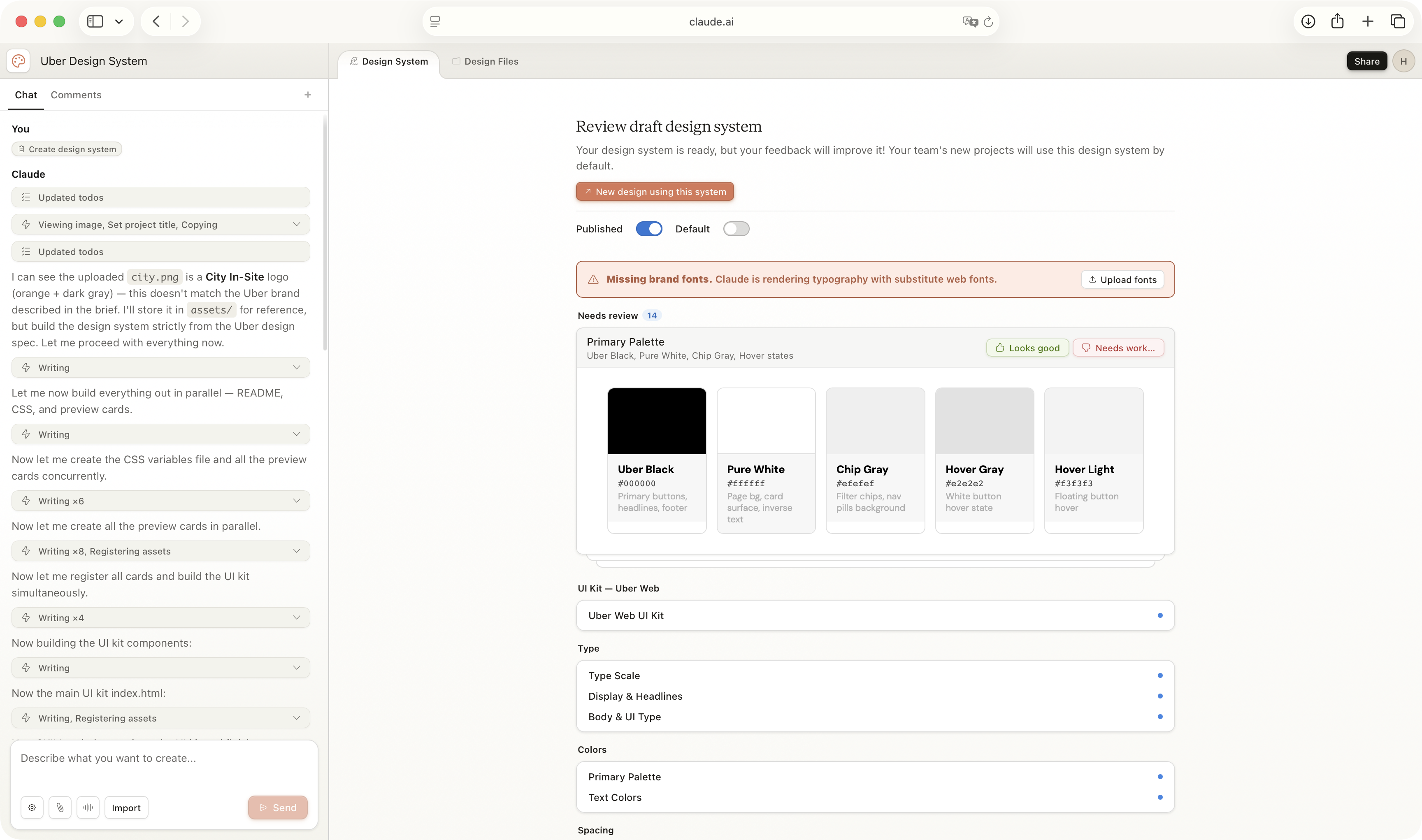Open the first Updated todos row
Screen dimensions: 1422x840
(161, 197)
